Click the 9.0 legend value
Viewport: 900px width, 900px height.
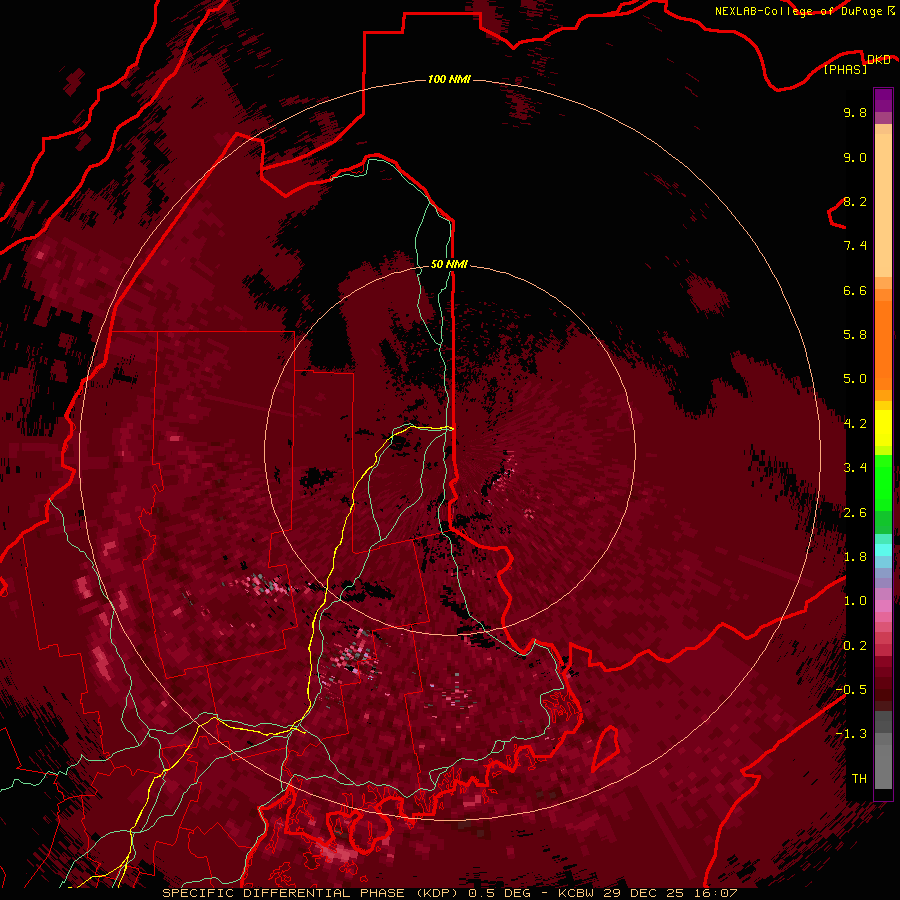click(x=855, y=157)
